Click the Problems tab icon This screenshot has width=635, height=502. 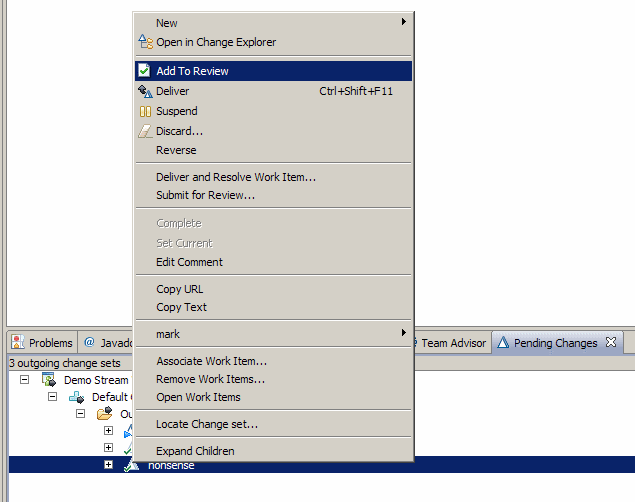click(17, 342)
